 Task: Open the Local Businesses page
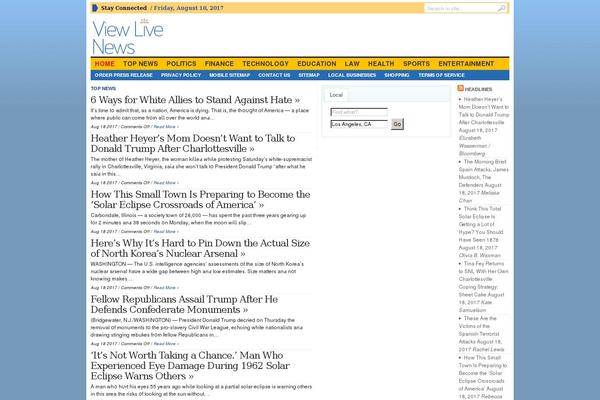tap(352, 75)
